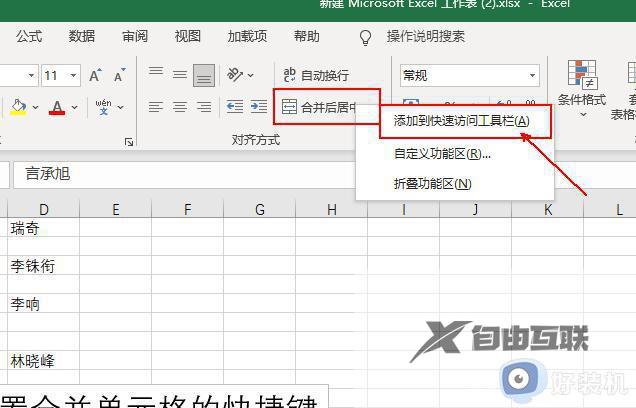This screenshot has height=408, width=636.
Task: Expand phonetic guide dropdown arrow
Action: (x=120, y=107)
